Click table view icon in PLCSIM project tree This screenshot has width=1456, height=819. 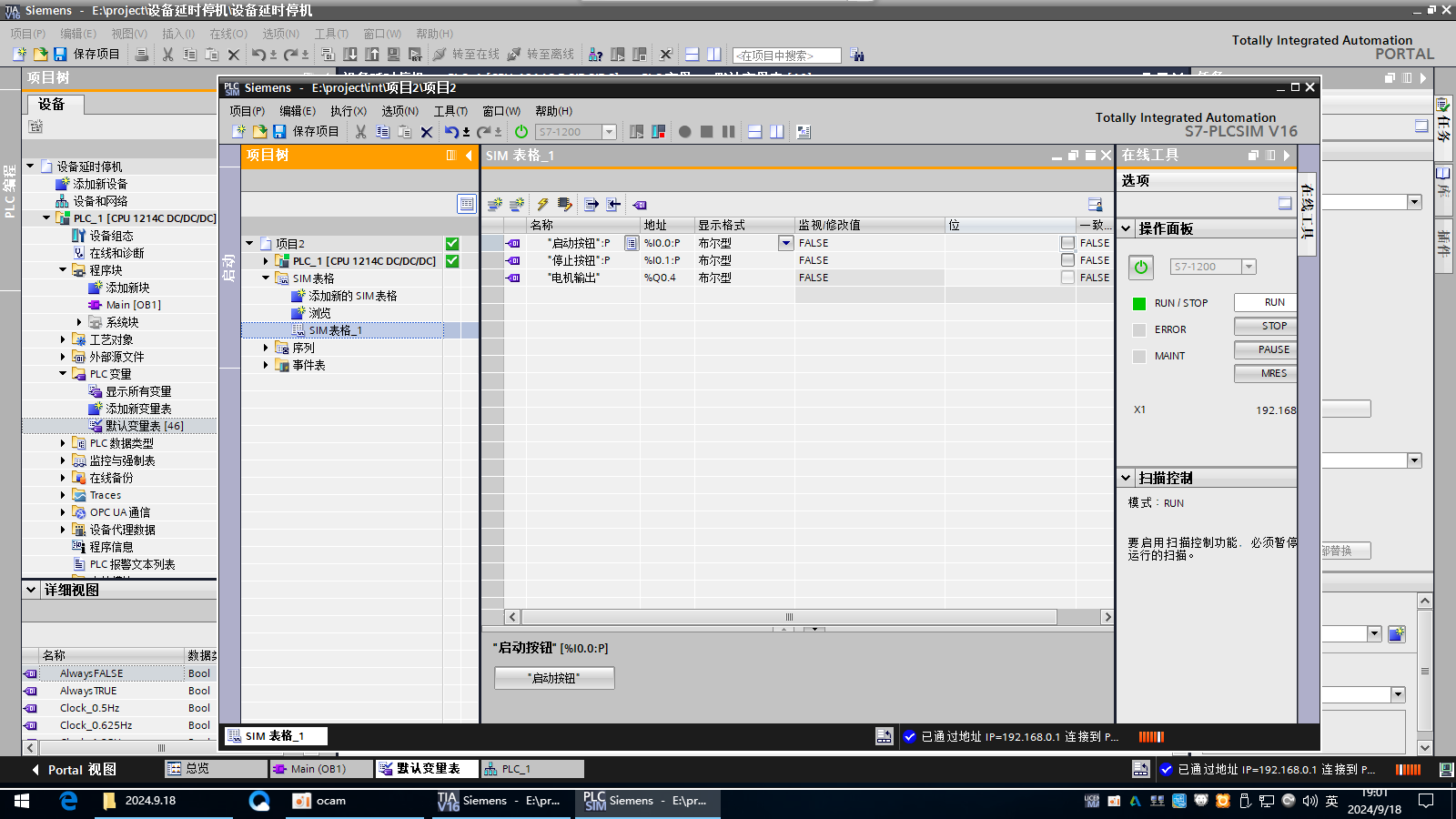pos(467,204)
